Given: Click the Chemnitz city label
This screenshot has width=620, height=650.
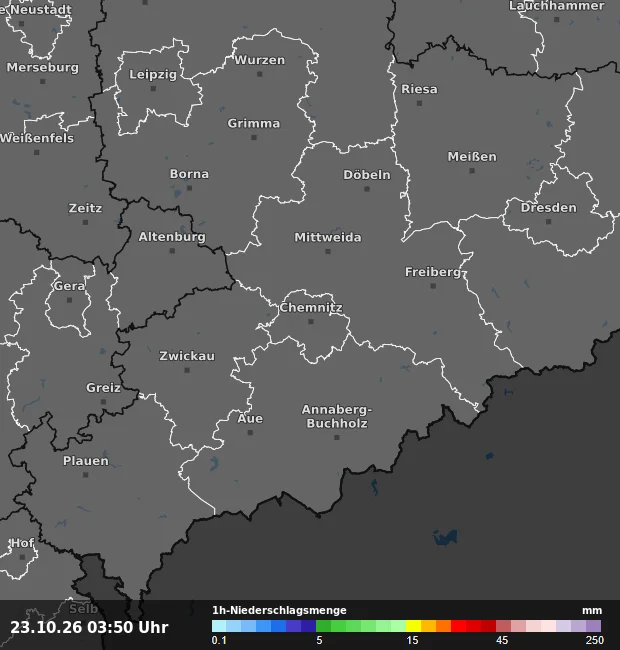Looking at the screenshot, I should pyautogui.click(x=311, y=308).
